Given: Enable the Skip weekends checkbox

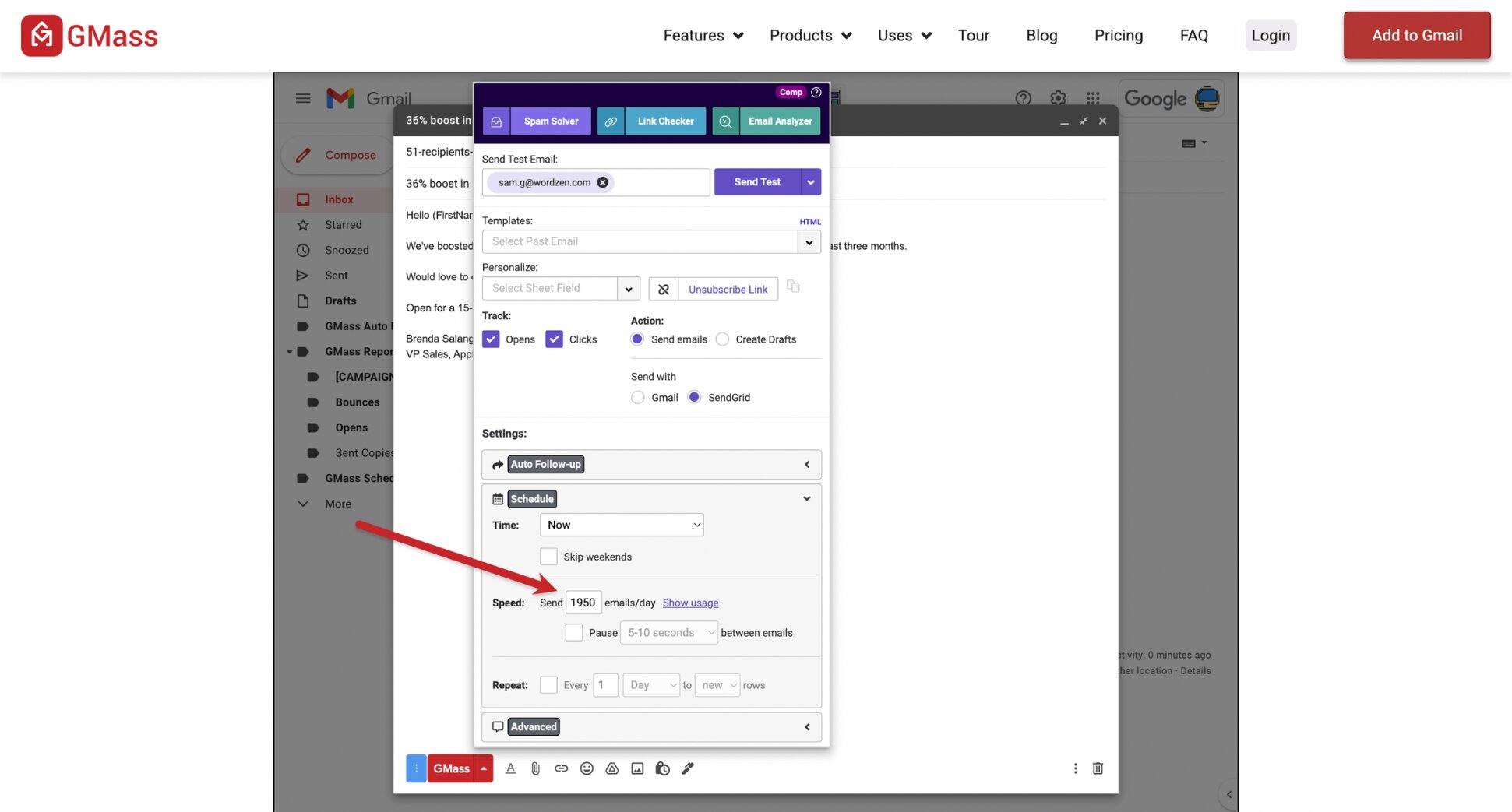Looking at the screenshot, I should tap(548, 557).
